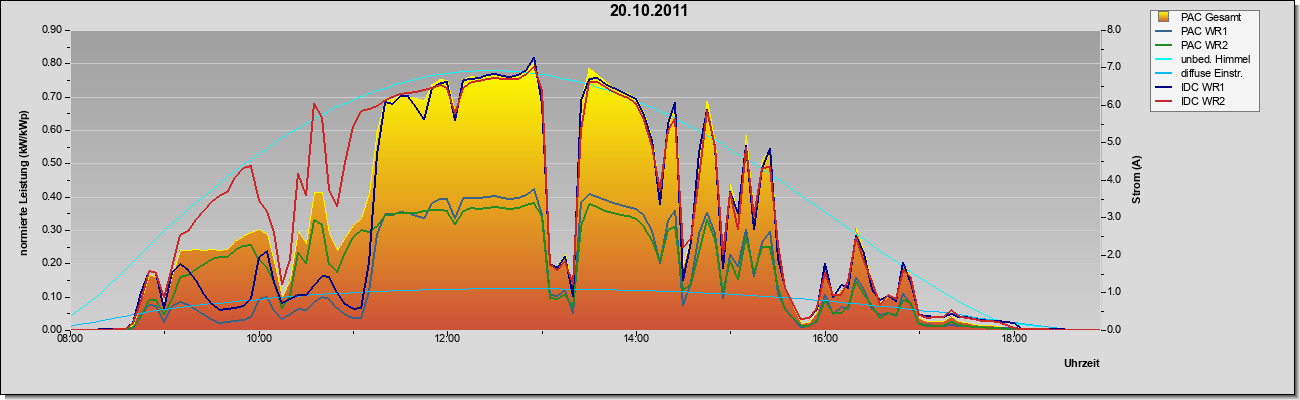The height and width of the screenshot is (400, 1300).
Task: Click the IDC WR2 legend text
Action: 1203,101
